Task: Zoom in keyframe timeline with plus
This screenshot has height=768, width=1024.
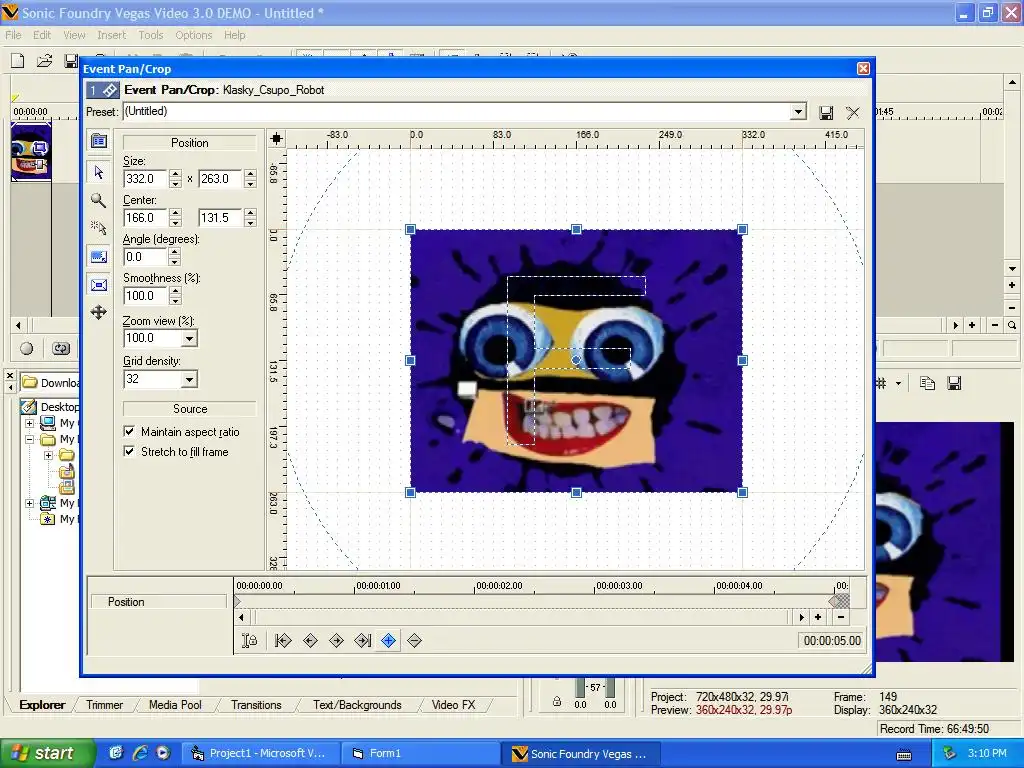Action: [x=818, y=617]
